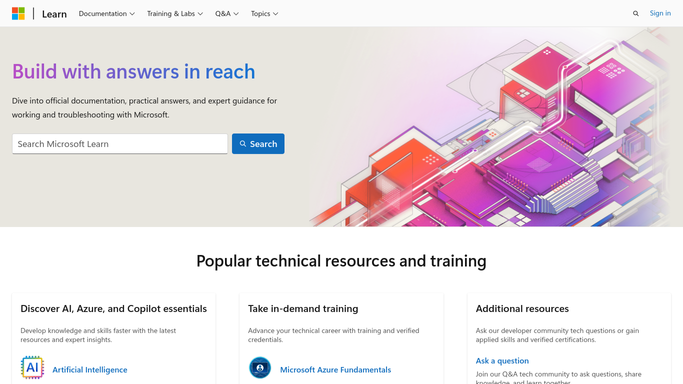Viewport: 683px width, 384px height.
Task: Open the Artificial Intelligence link
Action: pyautogui.click(x=90, y=370)
